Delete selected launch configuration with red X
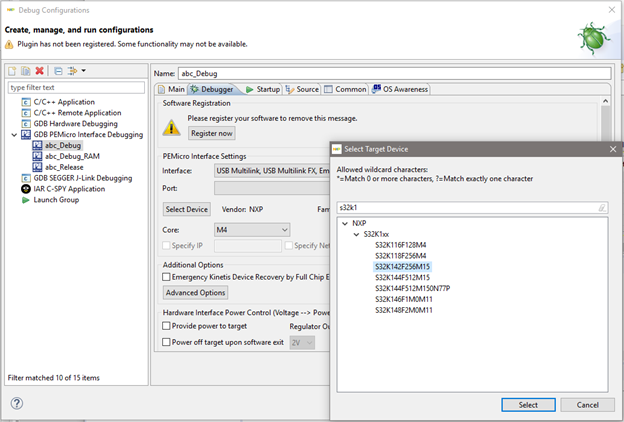 pos(39,71)
